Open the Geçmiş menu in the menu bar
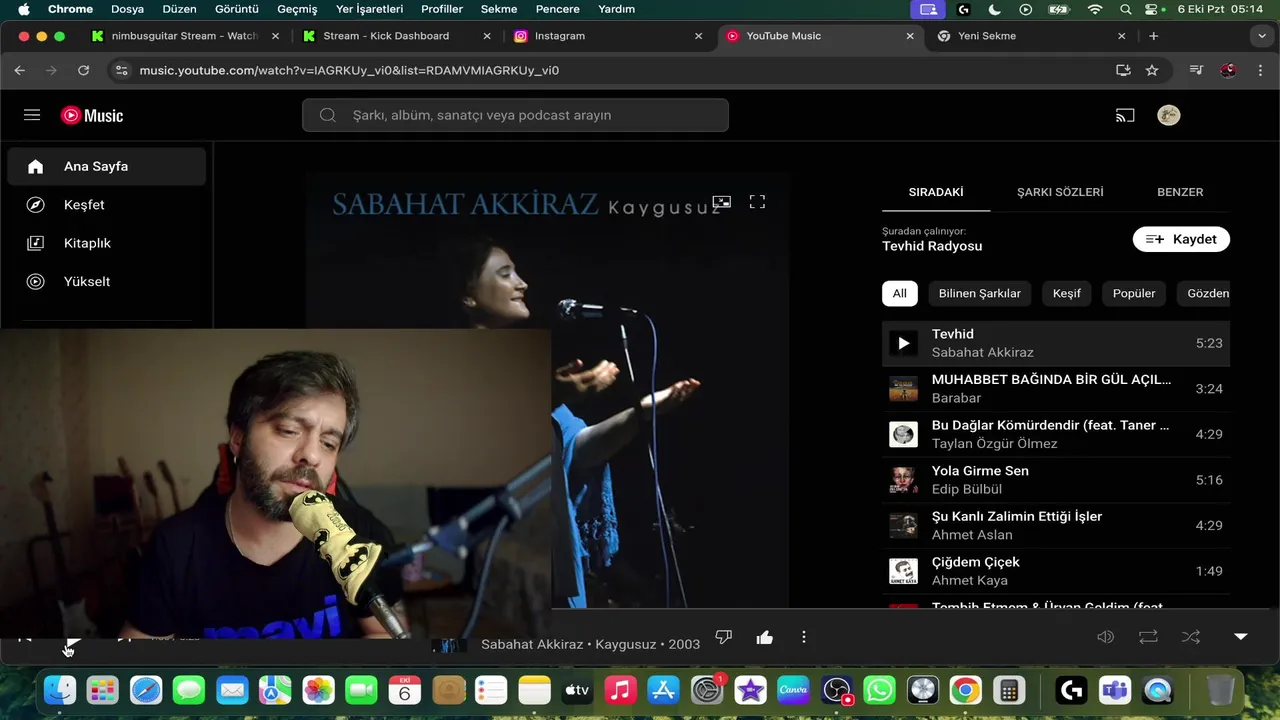The height and width of the screenshot is (720, 1280). (297, 9)
